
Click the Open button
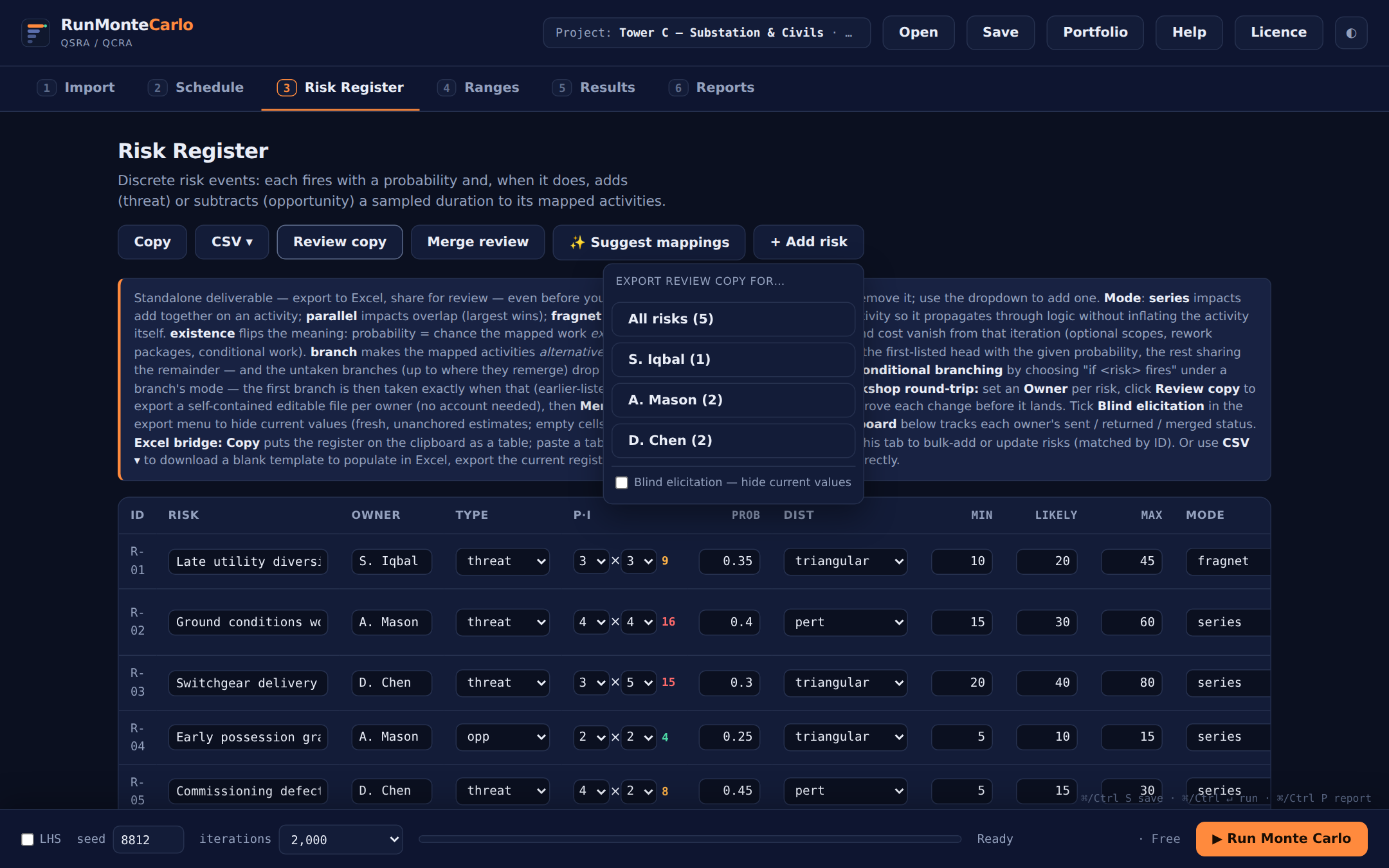pyautogui.click(x=918, y=33)
